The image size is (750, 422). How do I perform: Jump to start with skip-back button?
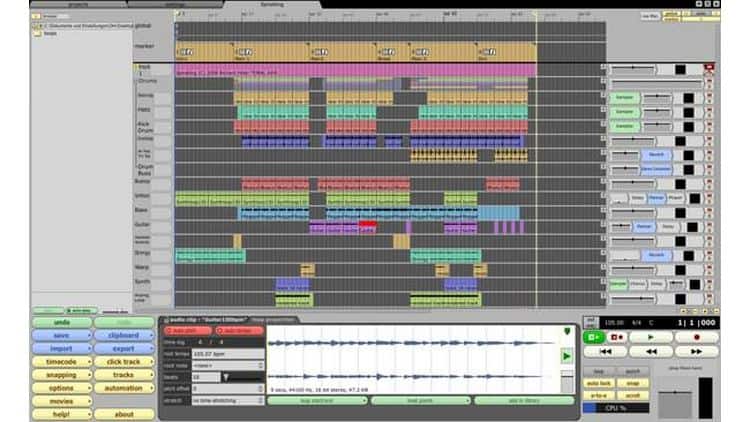pos(606,352)
